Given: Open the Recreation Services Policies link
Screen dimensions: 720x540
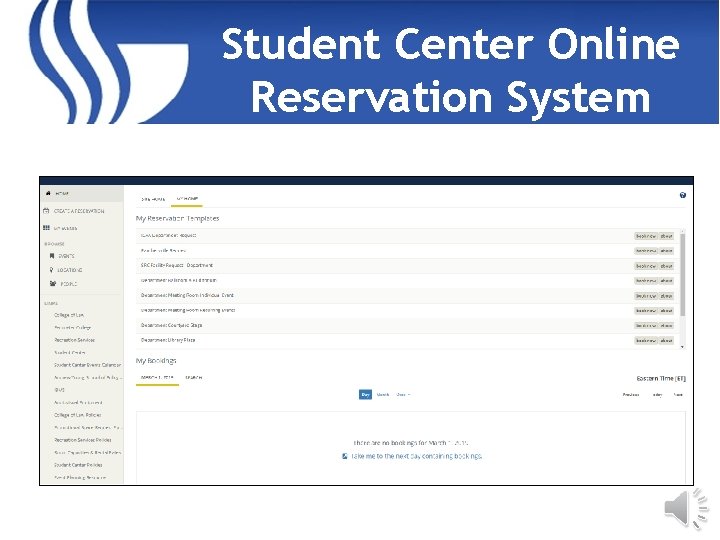Looking at the screenshot, I should 83,440.
